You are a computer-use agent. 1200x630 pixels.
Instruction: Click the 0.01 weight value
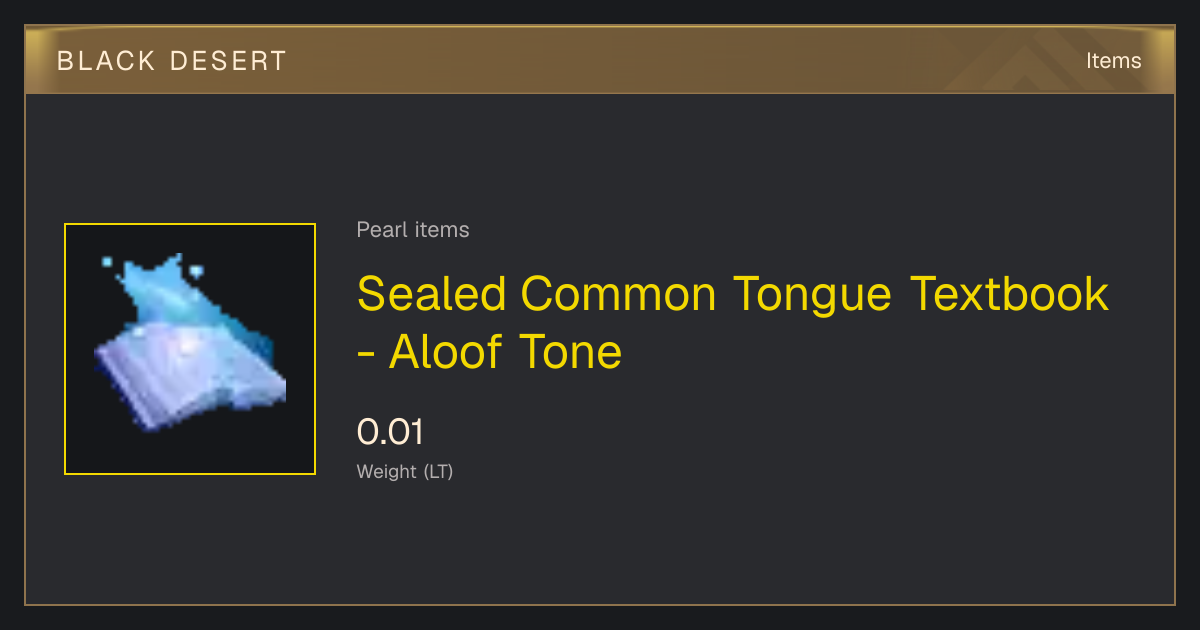click(391, 432)
